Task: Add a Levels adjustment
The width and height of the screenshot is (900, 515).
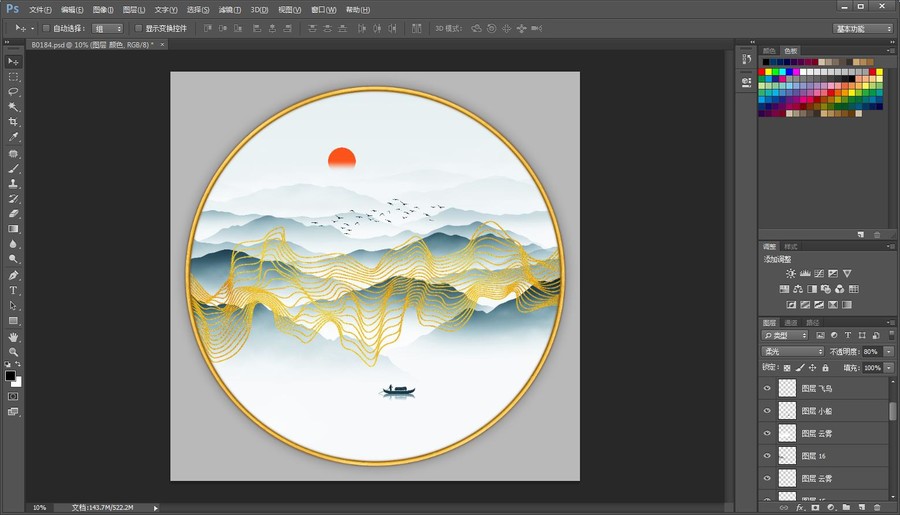Action: click(805, 273)
